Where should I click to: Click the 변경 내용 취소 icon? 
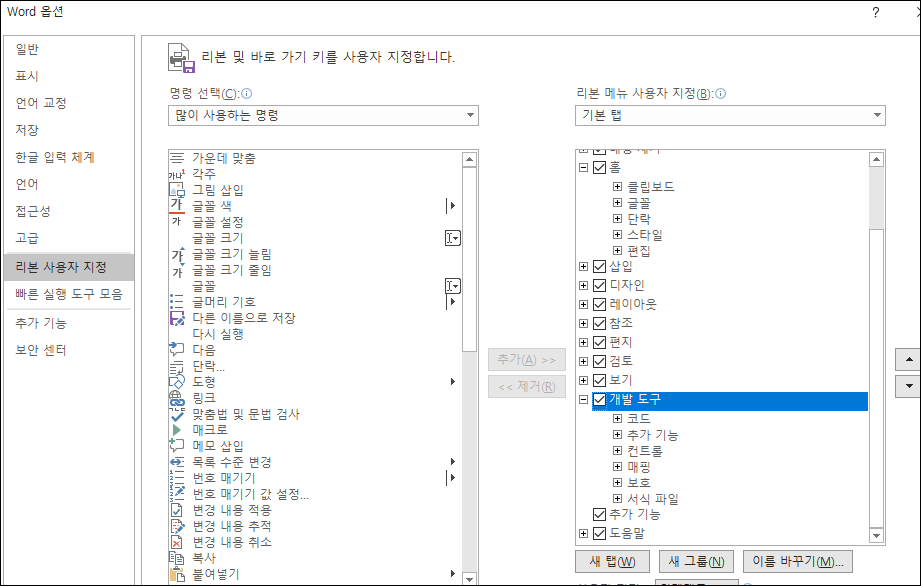177,542
